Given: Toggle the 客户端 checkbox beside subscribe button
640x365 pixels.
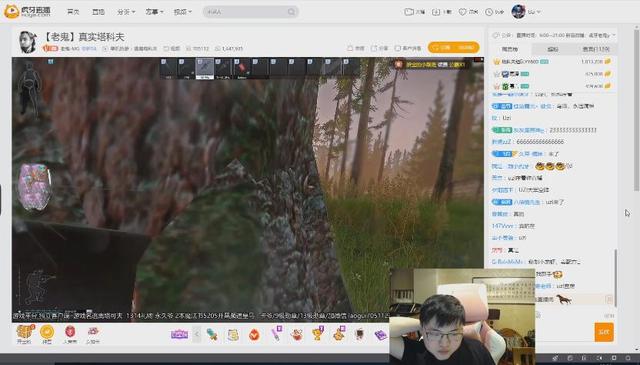Looking at the screenshot, I should pos(398,48).
